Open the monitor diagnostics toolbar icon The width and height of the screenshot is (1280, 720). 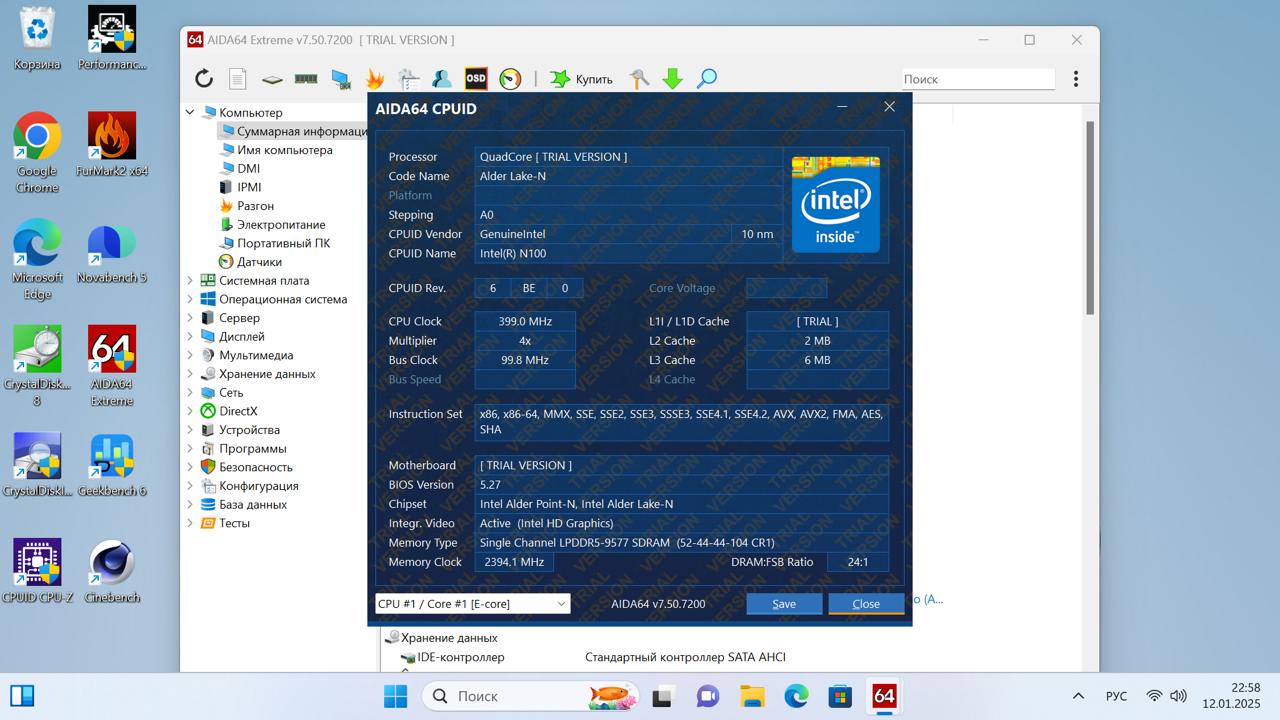341,79
